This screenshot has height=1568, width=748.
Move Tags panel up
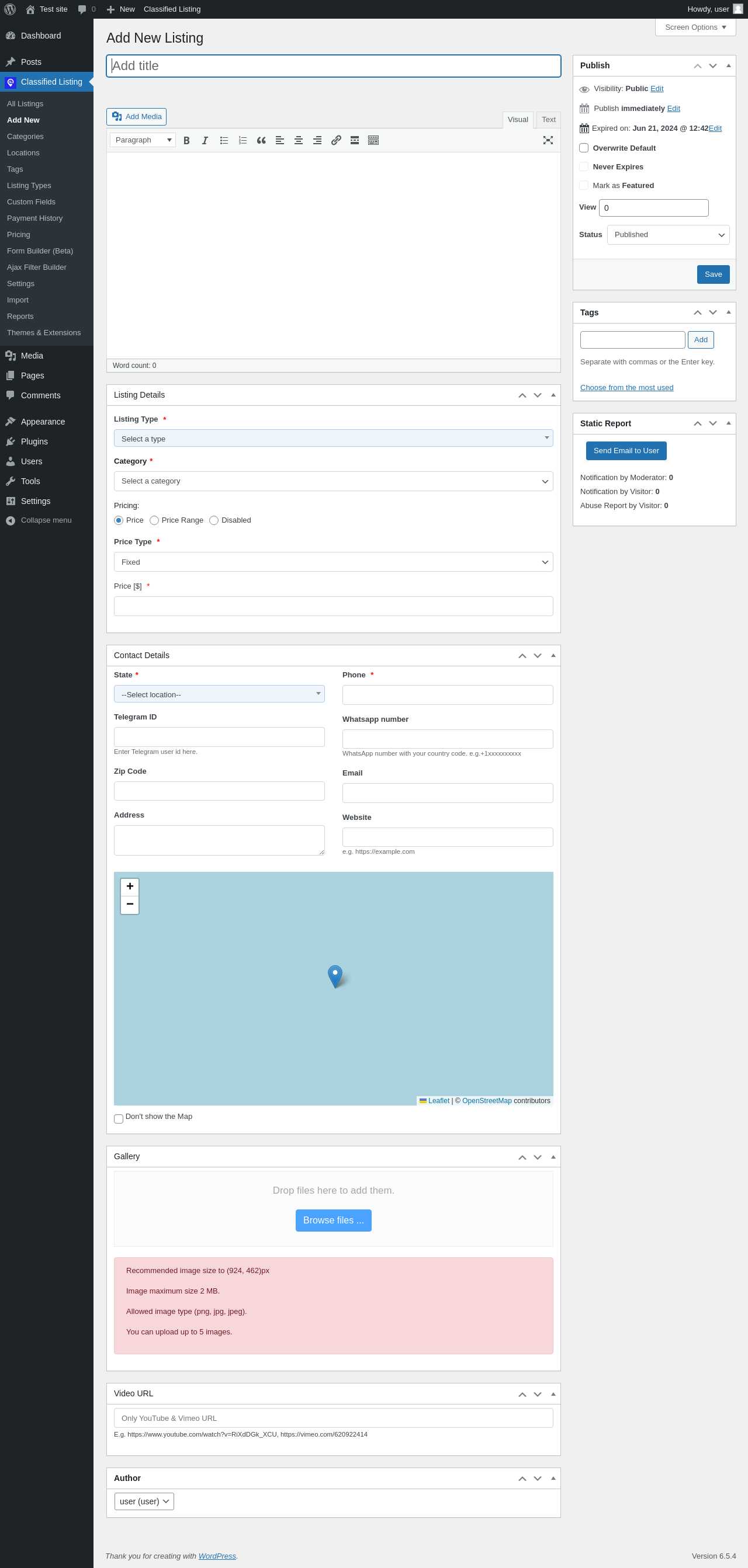[x=697, y=313]
